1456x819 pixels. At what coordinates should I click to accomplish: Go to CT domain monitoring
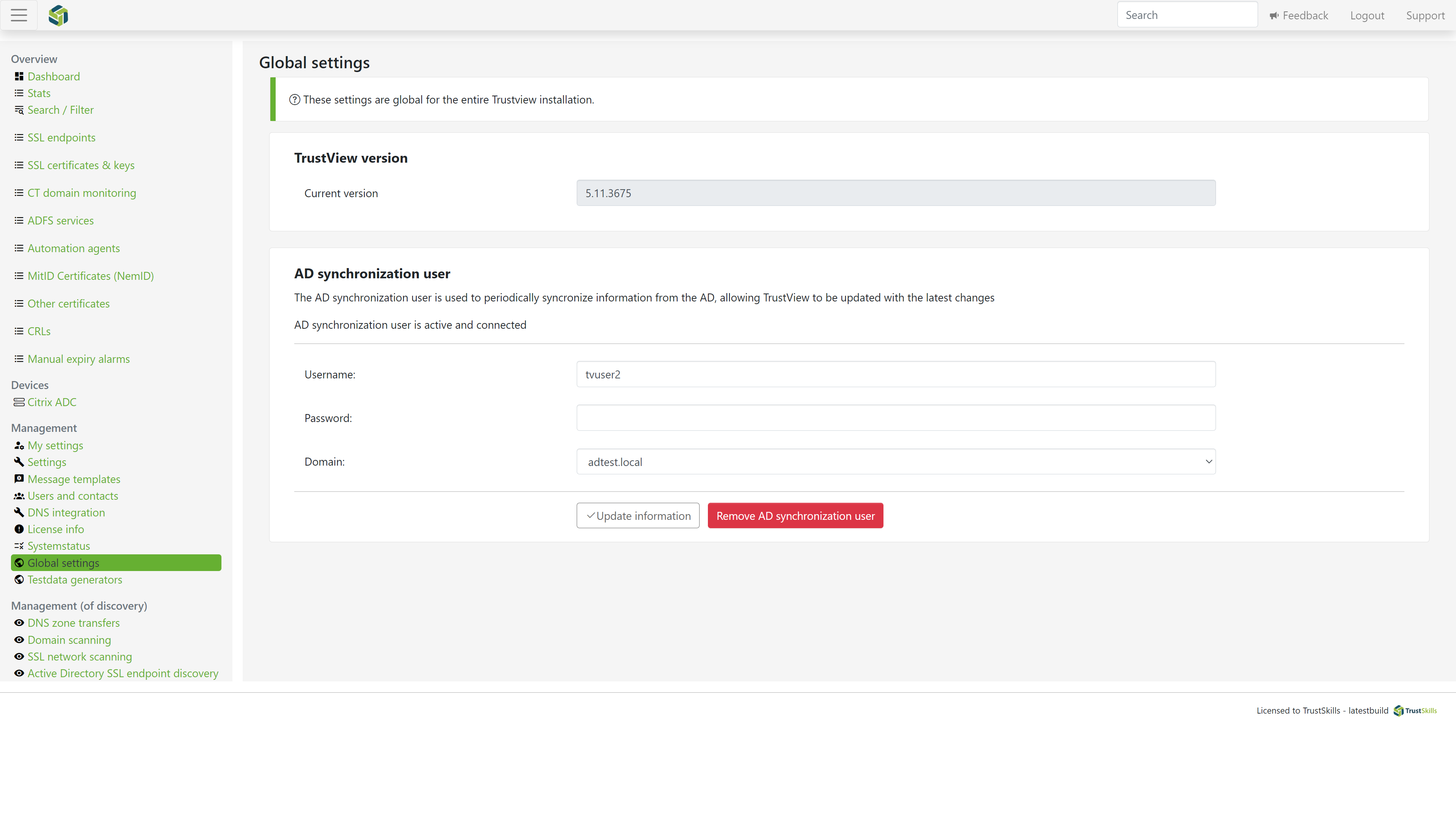click(82, 193)
